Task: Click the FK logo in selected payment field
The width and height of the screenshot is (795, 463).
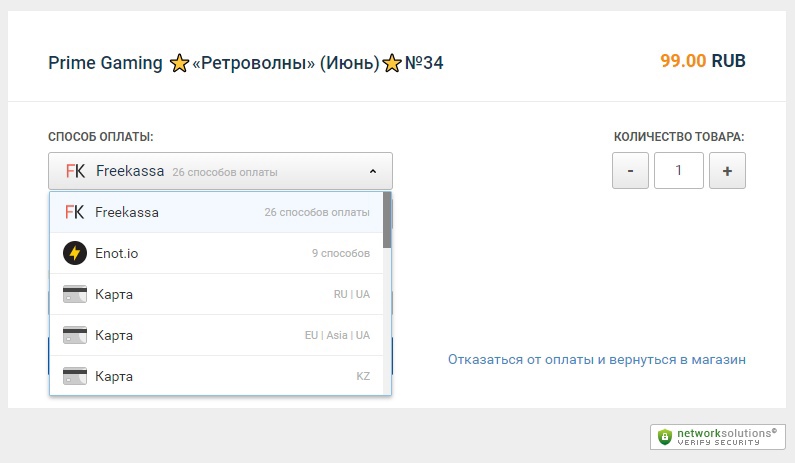Action: coord(75,171)
